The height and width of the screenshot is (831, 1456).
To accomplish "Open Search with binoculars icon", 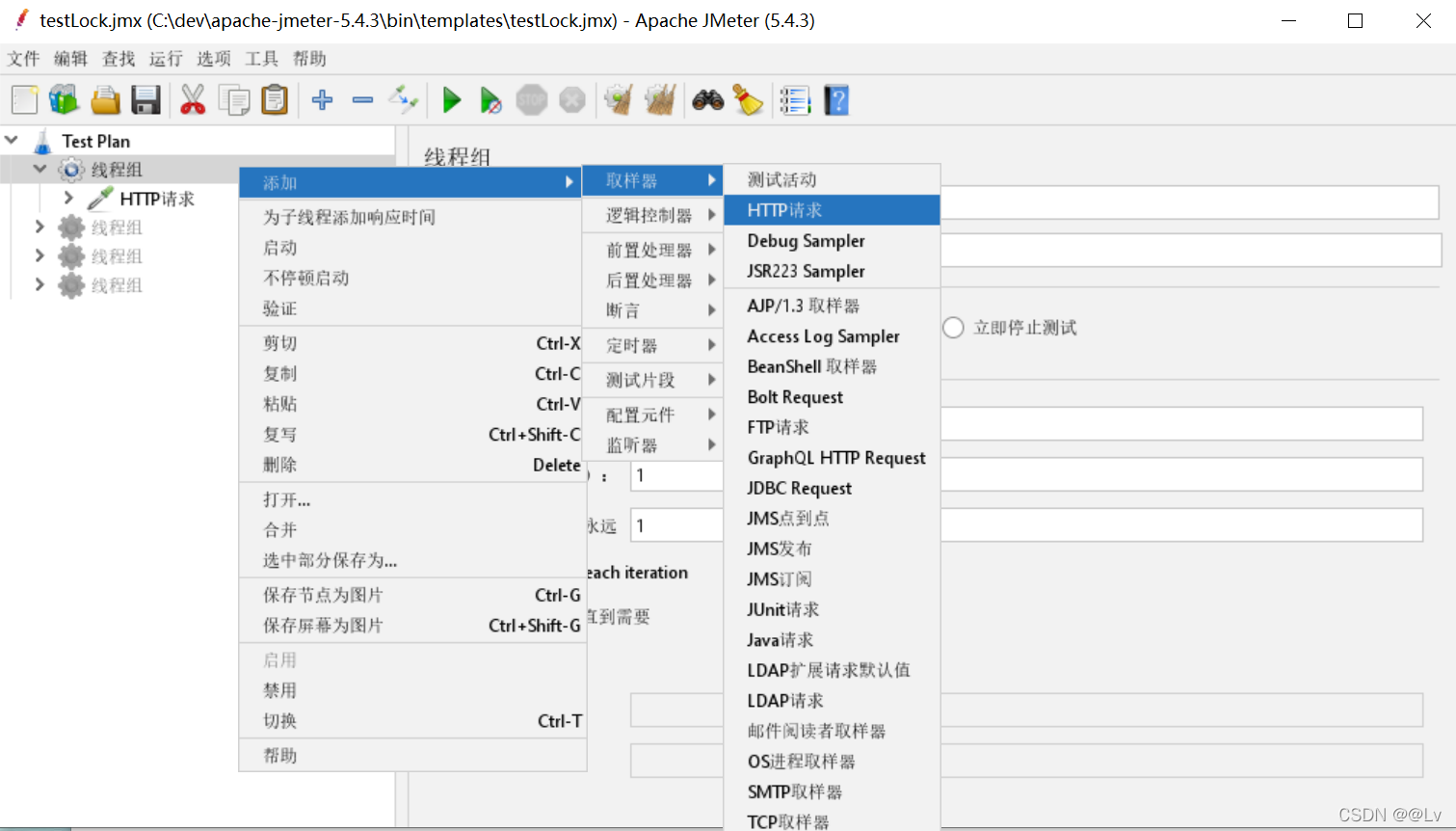I will pos(708,100).
